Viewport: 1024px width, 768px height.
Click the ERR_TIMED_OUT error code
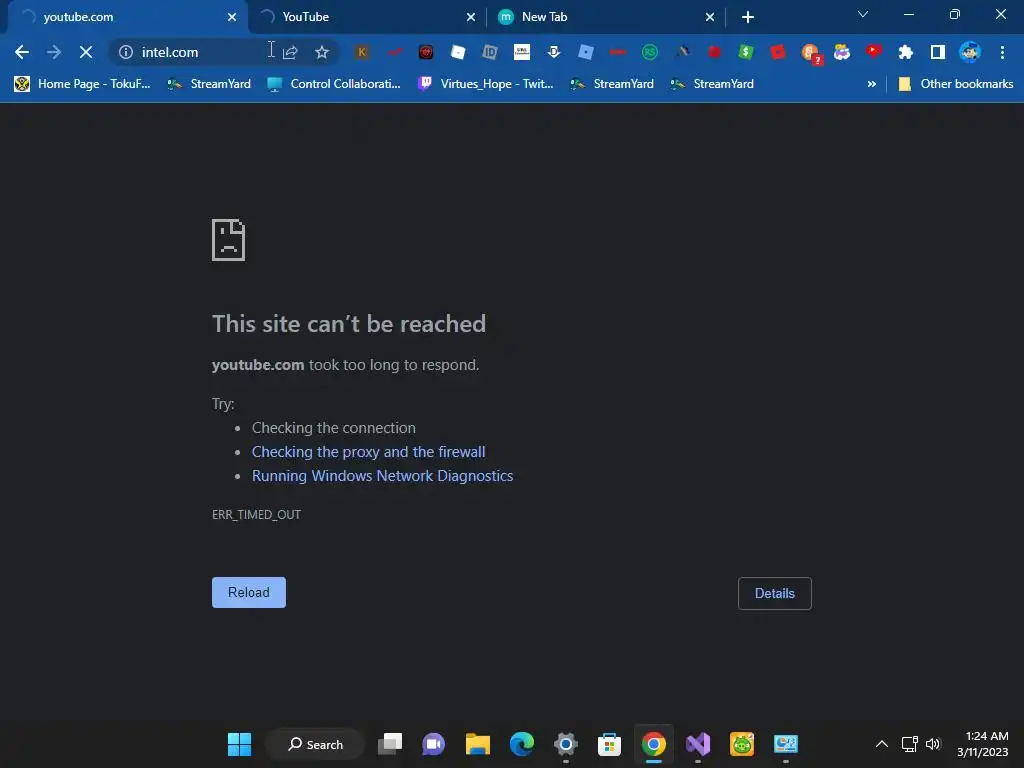click(256, 515)
